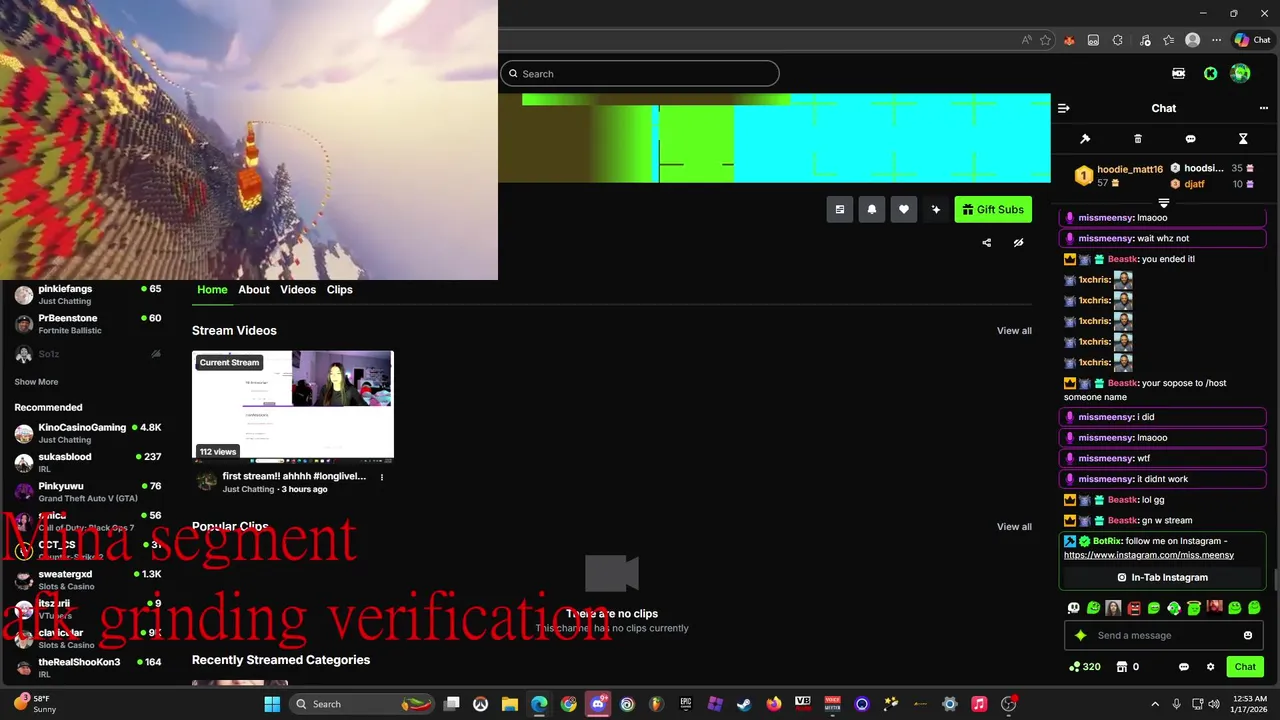Image resolution: width=1280 pixels, height=720 pixels.
Task: Click the green sparkle icon in message box
Action: [1080, 635]
